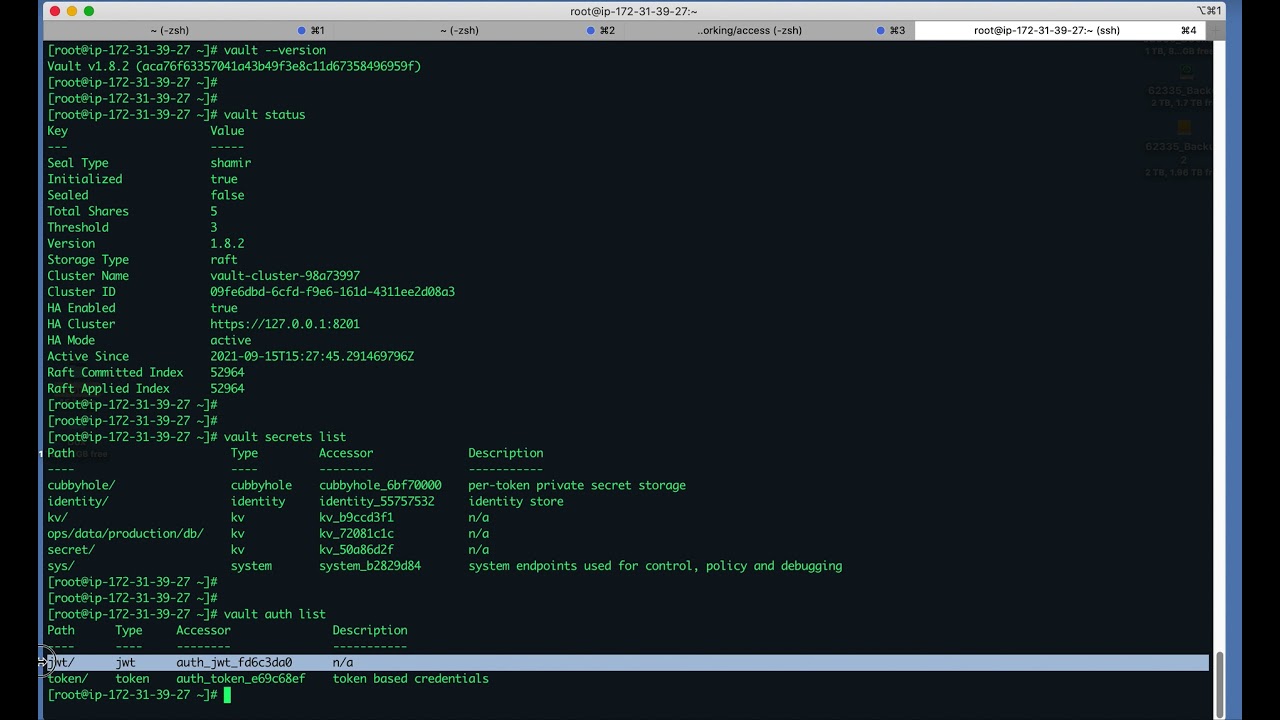Viewport: 1280px width, 720px height.
Task: Click the 'vault status' command text
Action: click(264, 114)
